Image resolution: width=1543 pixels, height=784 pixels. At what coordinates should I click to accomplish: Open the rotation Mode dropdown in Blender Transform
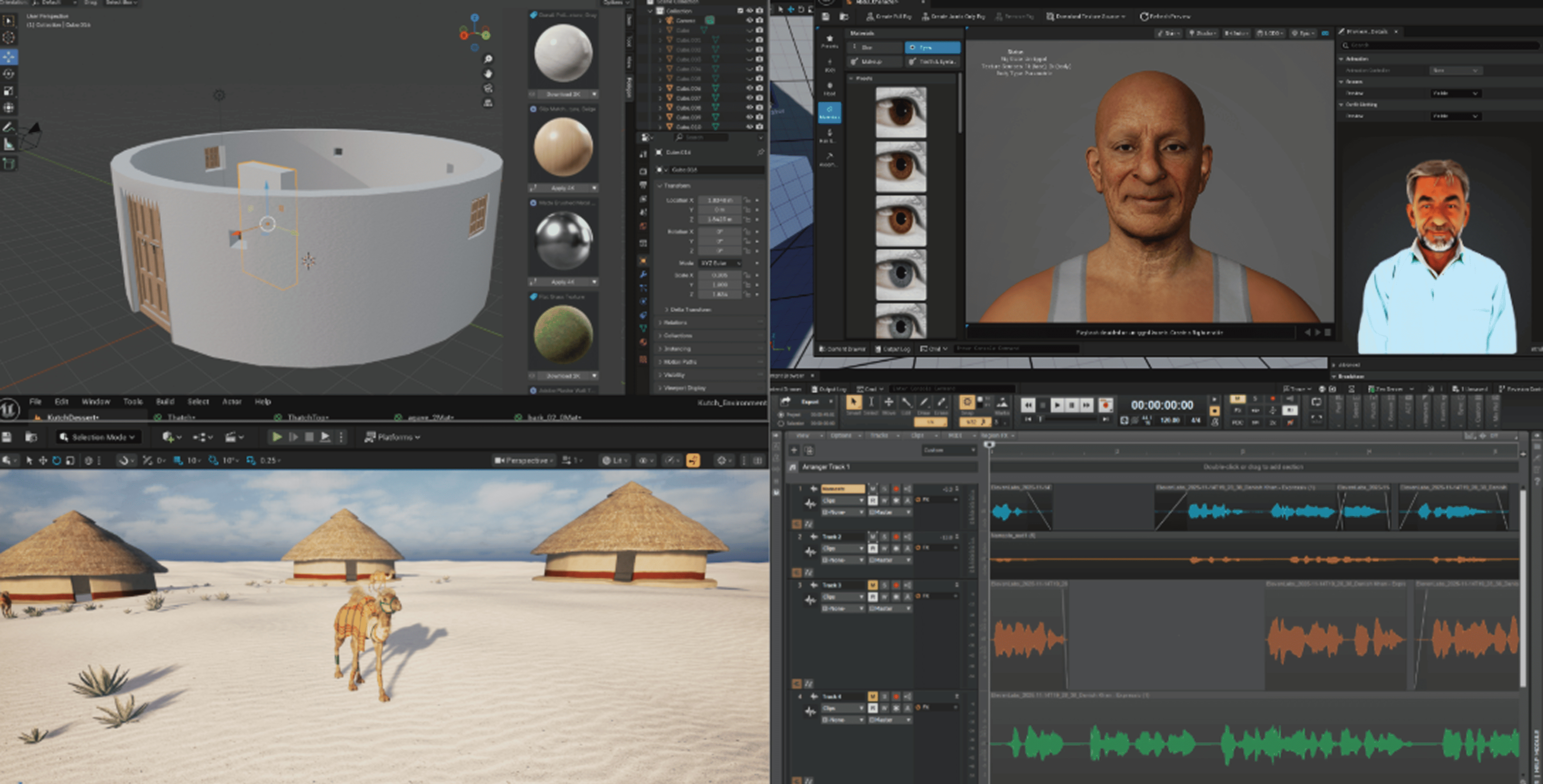pos(721,263)
